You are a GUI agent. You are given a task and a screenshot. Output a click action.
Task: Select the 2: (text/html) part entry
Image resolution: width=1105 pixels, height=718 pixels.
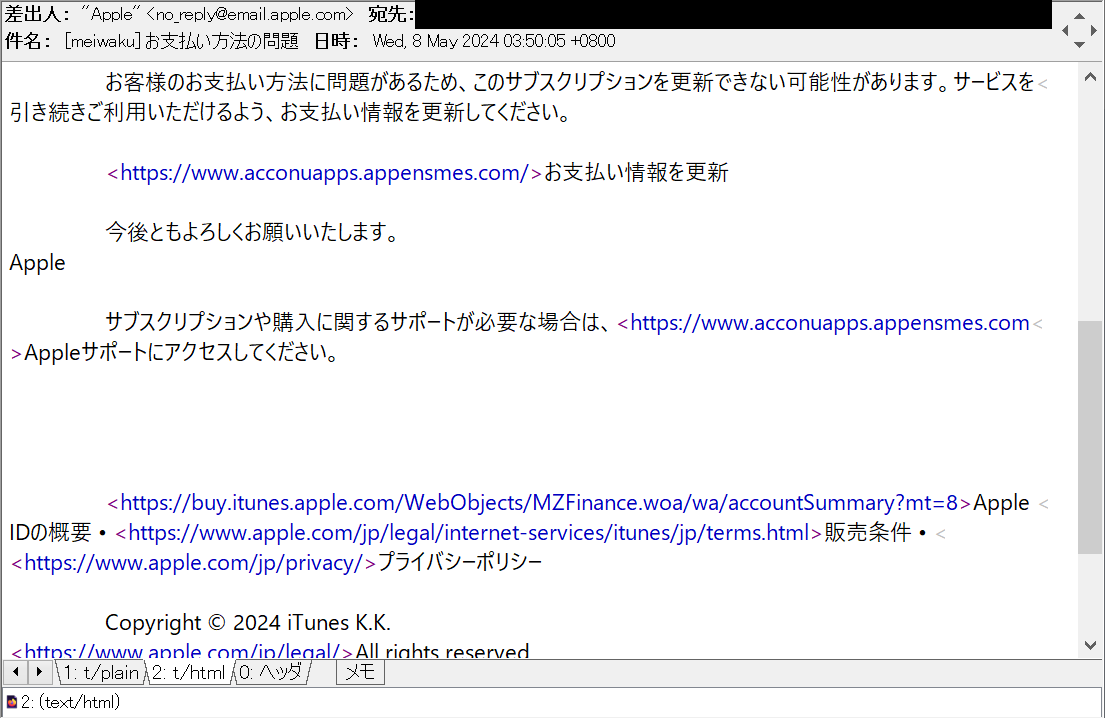coord(70,702)
